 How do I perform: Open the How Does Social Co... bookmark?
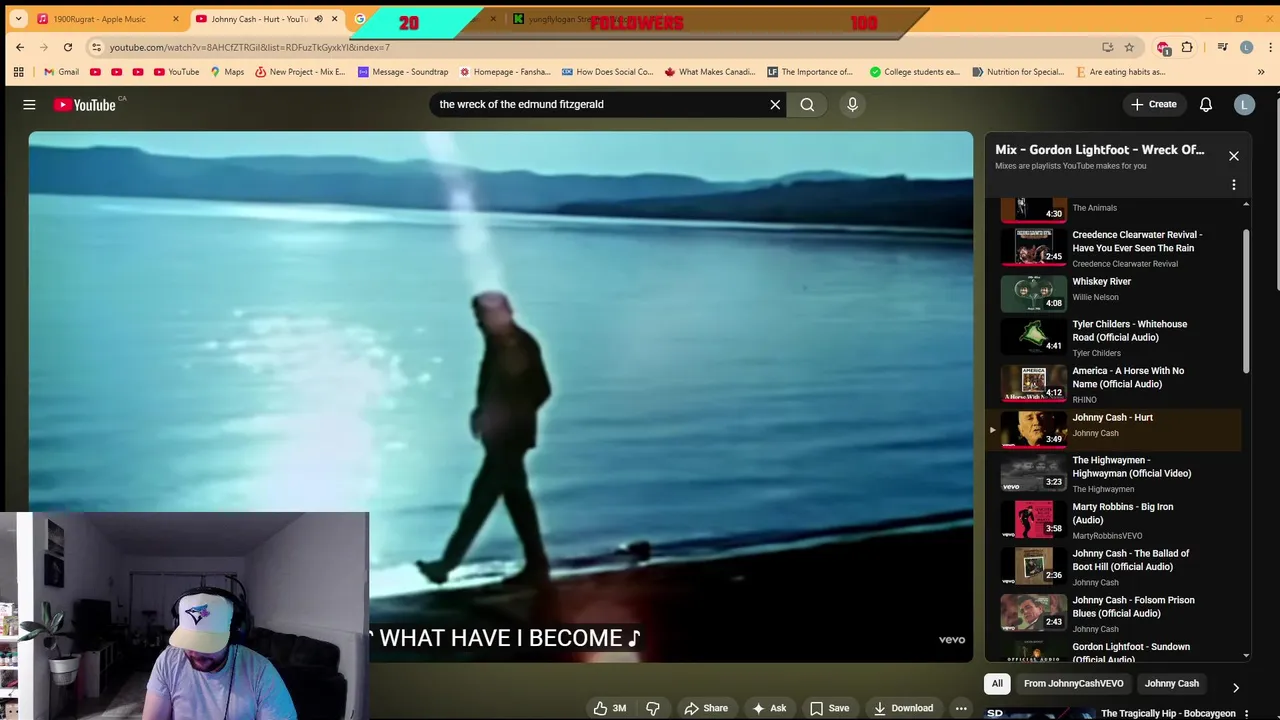click(607, 72)
